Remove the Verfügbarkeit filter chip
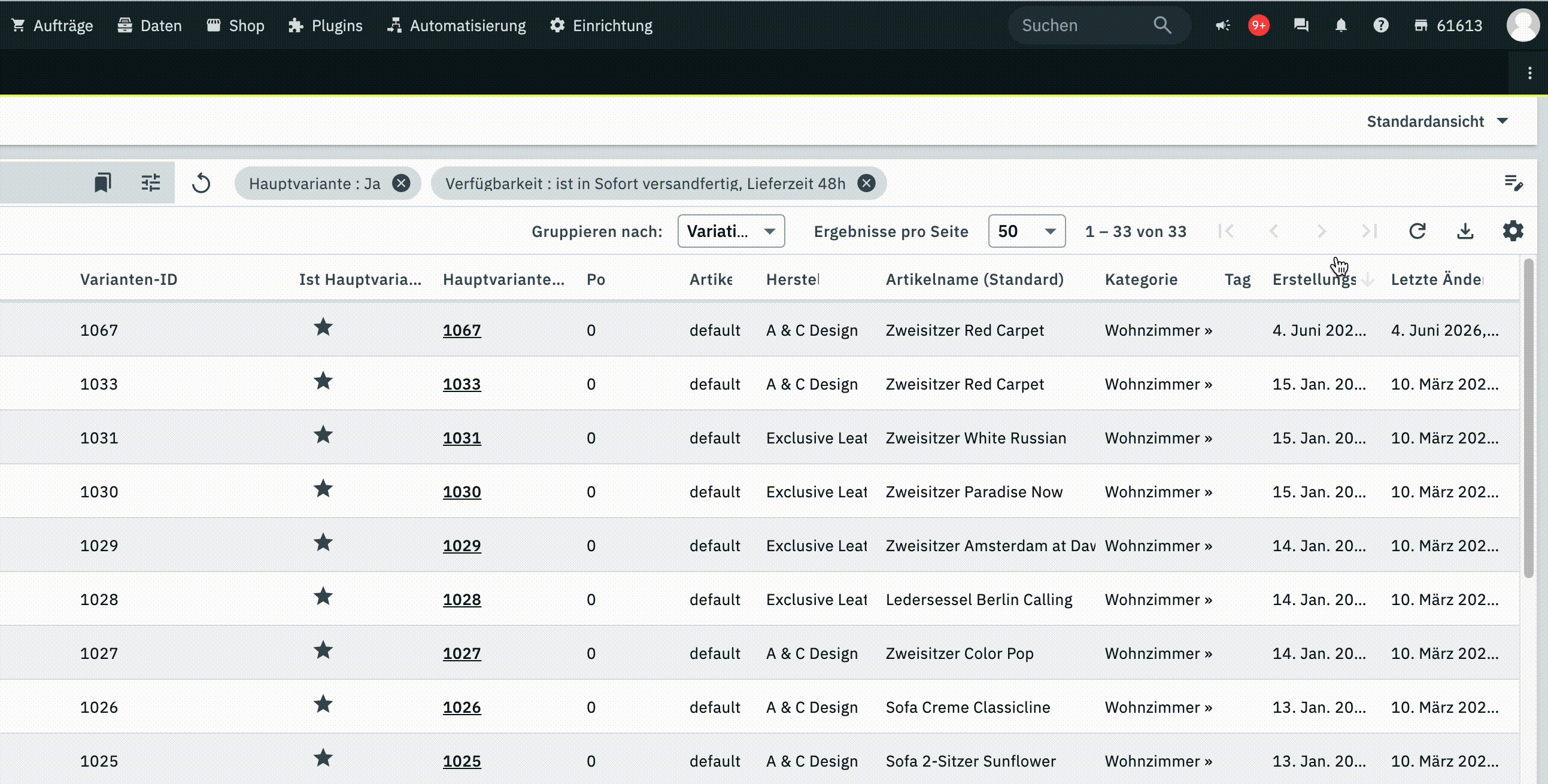Image resolution: width=1548 pixels, height=784 pixels. (x=866, y=183)
